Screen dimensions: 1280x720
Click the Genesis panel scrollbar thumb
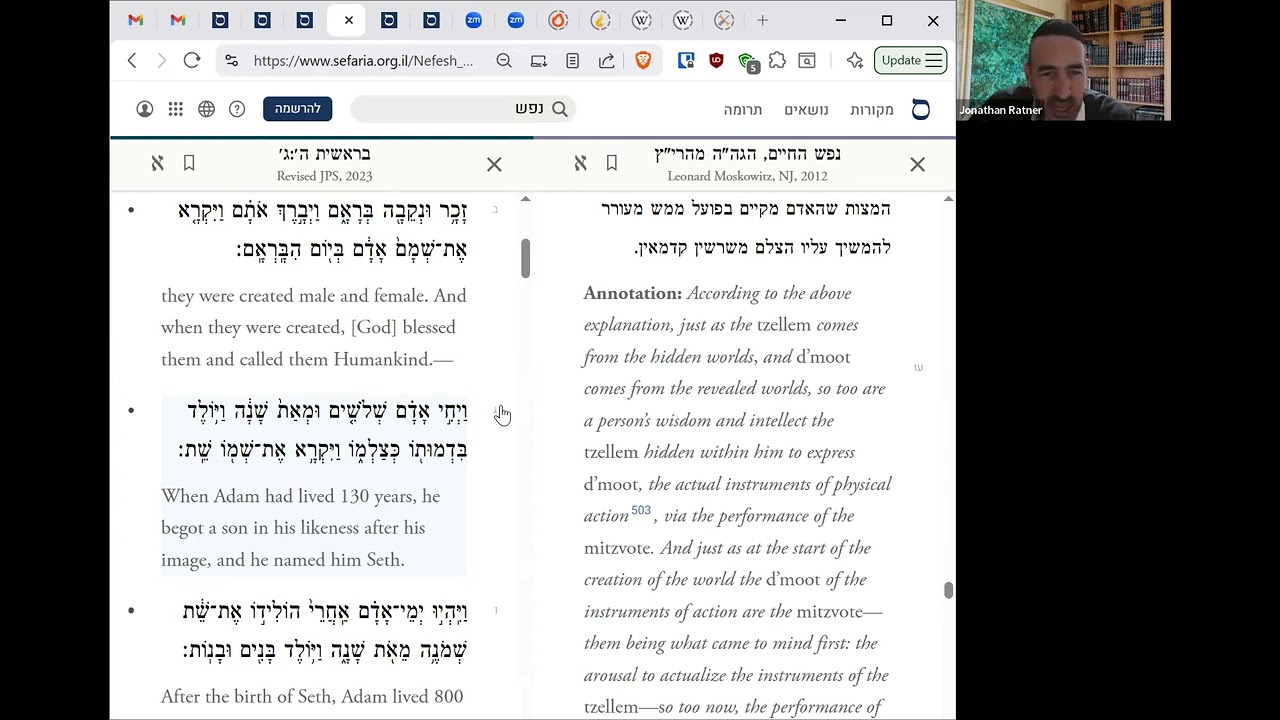[x=525, y=258]
